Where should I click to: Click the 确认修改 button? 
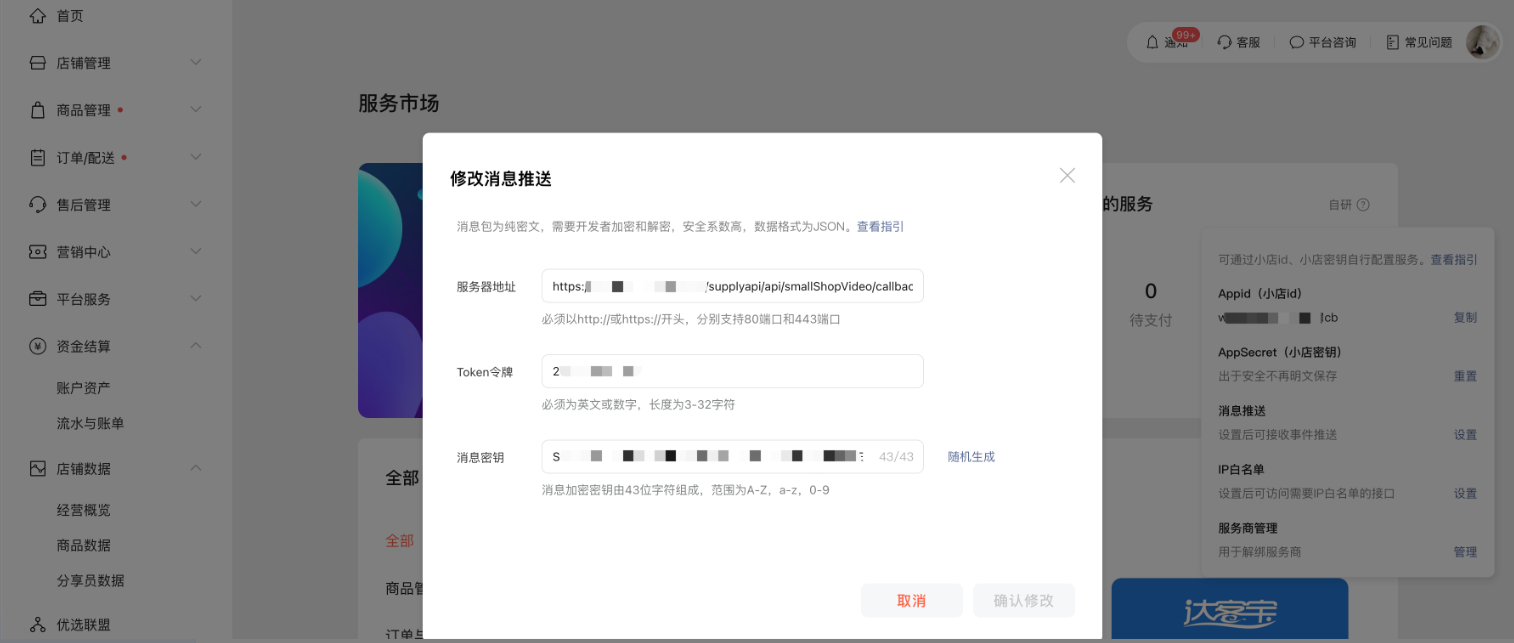(1023, 601)
